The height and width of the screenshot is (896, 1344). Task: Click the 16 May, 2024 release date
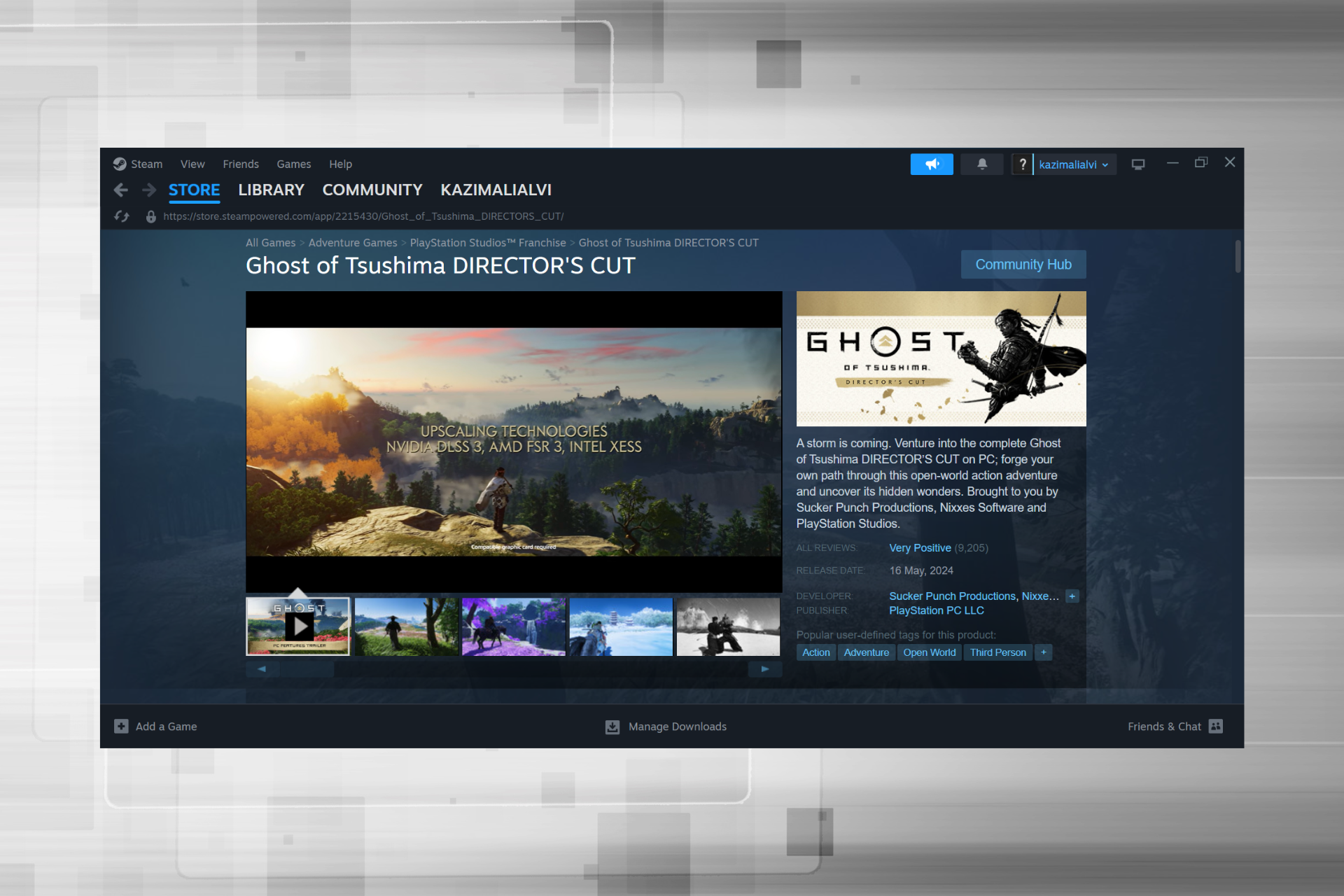[x=921, y=570]
